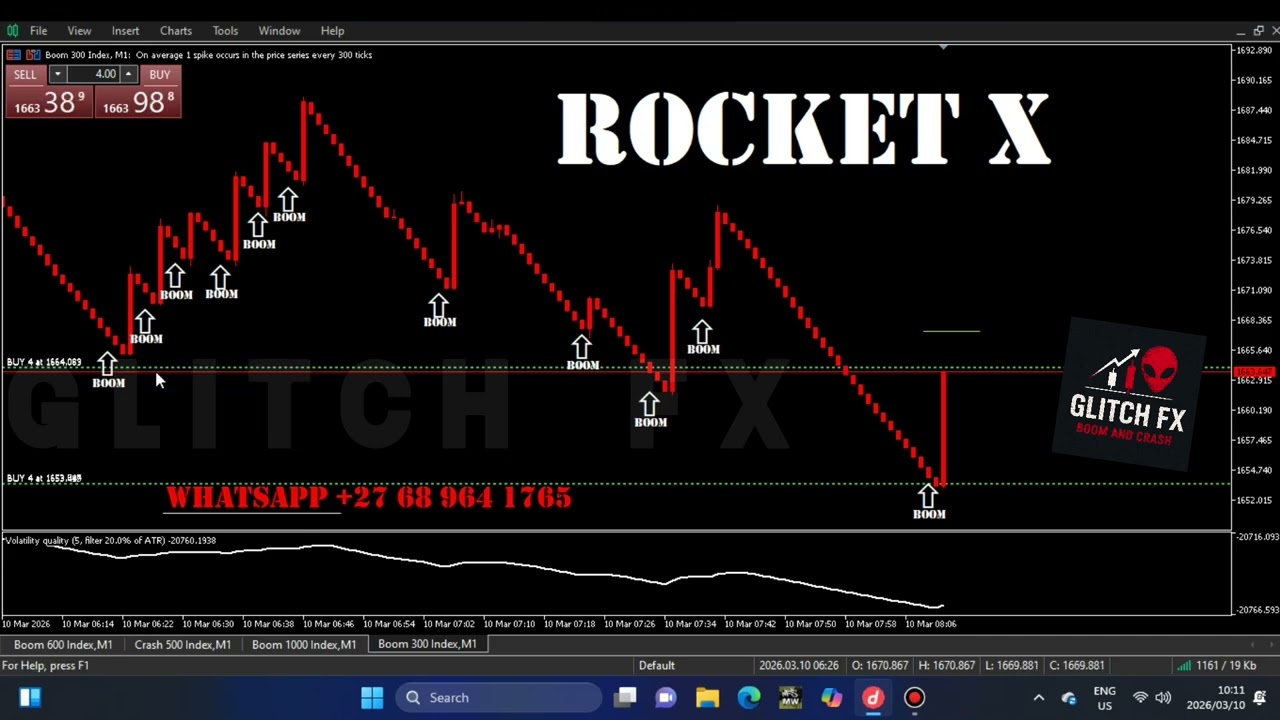The width and height of the screenshot is (1280, 720).
Task: Click the Windows taskbar Search box
Action: click(498, 698)
